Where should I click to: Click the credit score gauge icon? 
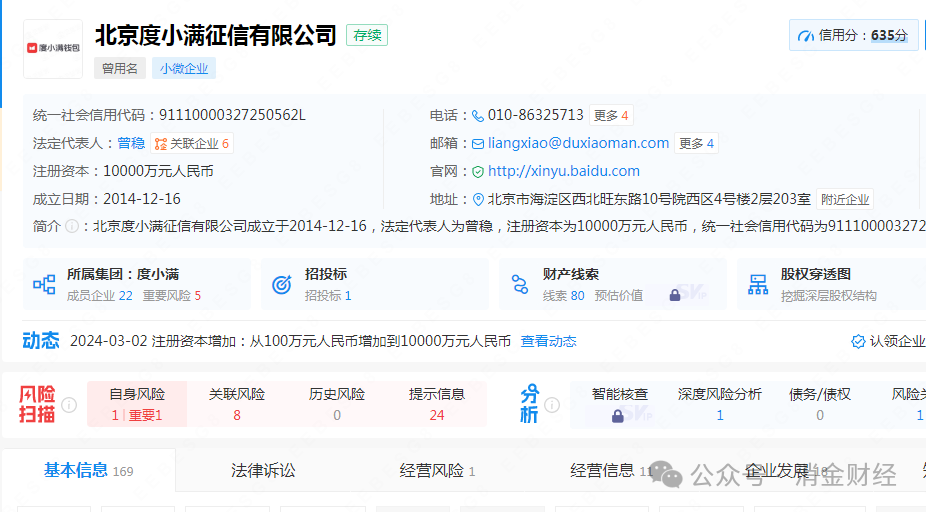coord(806,36)
